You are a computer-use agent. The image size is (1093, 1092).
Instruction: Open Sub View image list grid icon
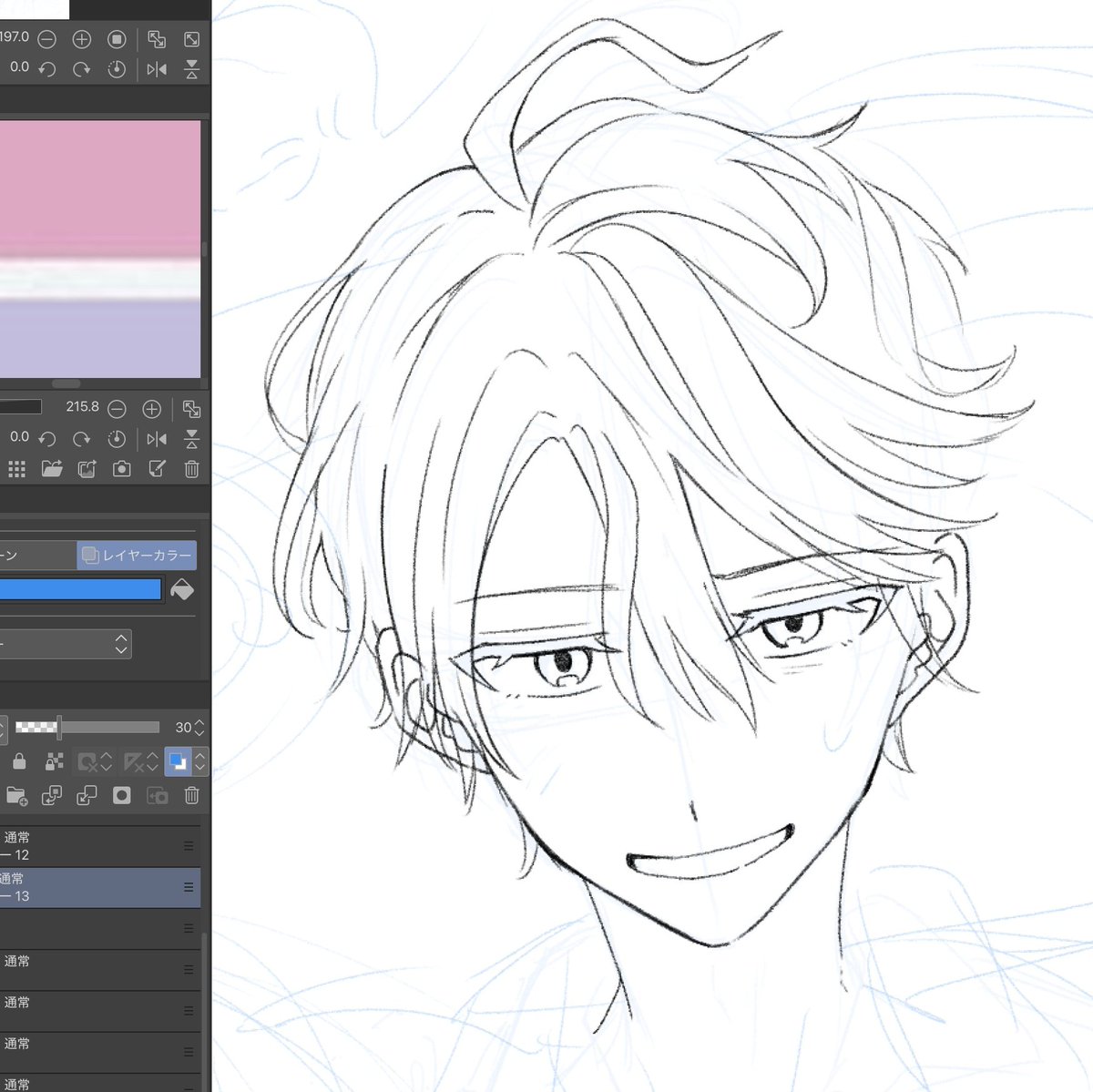pyautogui.click(x=16, y=469)
